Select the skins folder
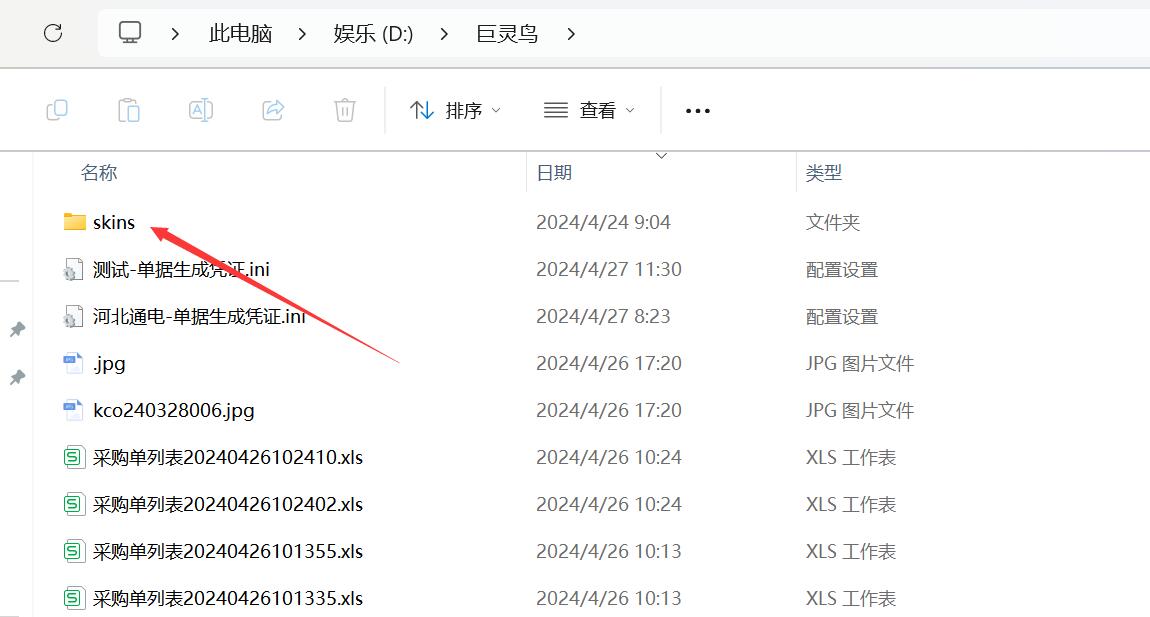Screen dimensions: 1150x617 coord(113,222)
